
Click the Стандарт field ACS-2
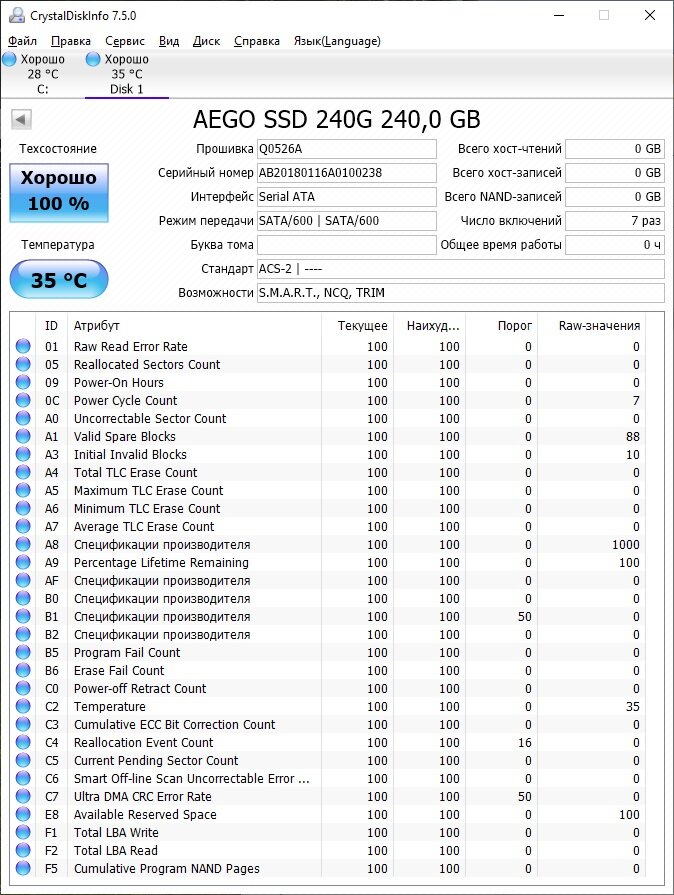coord(461,269)
